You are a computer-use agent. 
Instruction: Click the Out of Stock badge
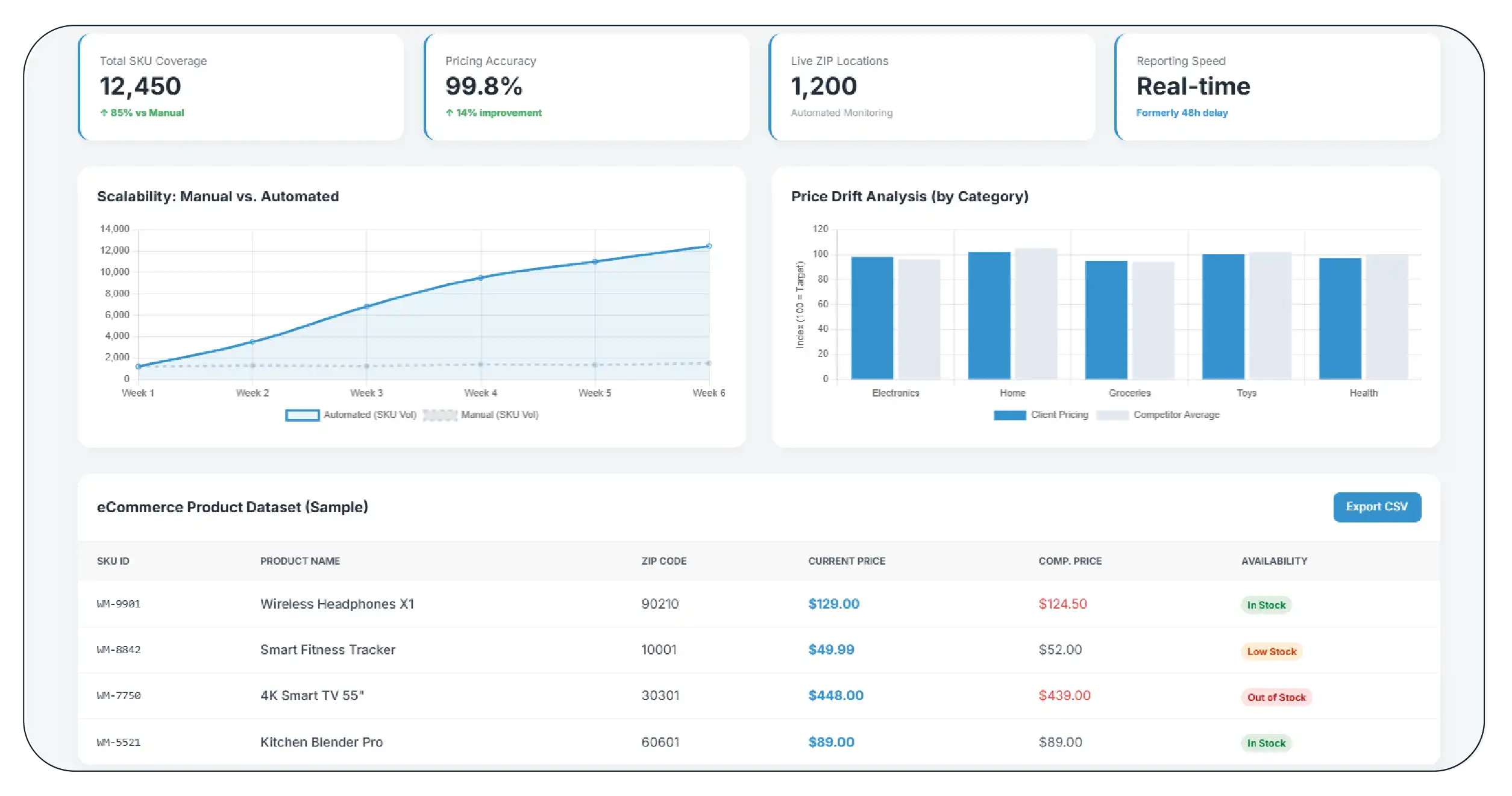(x=1276, y=697)
